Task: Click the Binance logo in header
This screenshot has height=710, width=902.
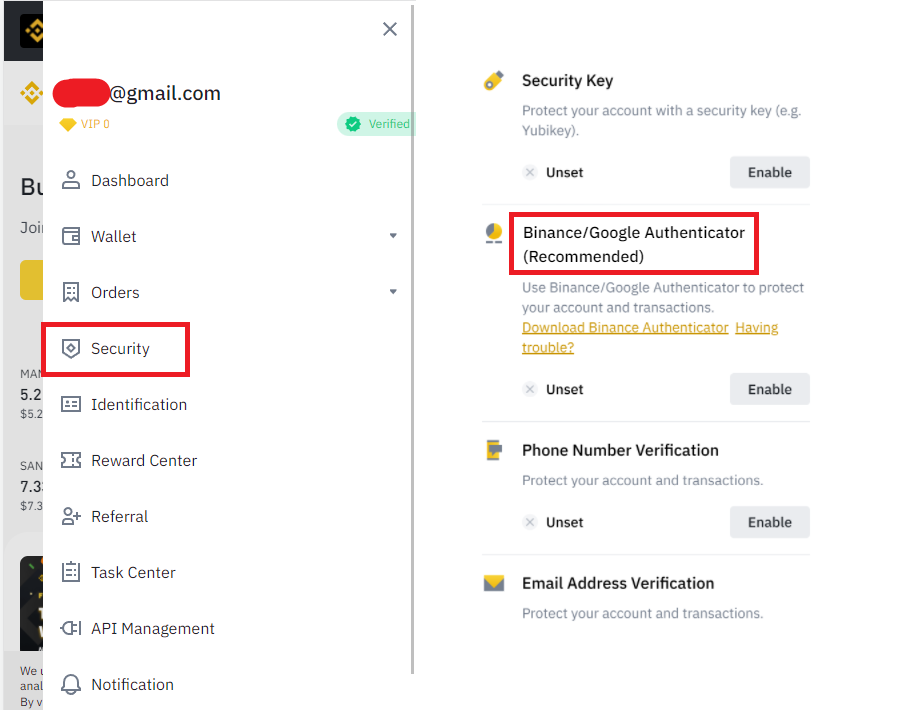Action: 32,30
